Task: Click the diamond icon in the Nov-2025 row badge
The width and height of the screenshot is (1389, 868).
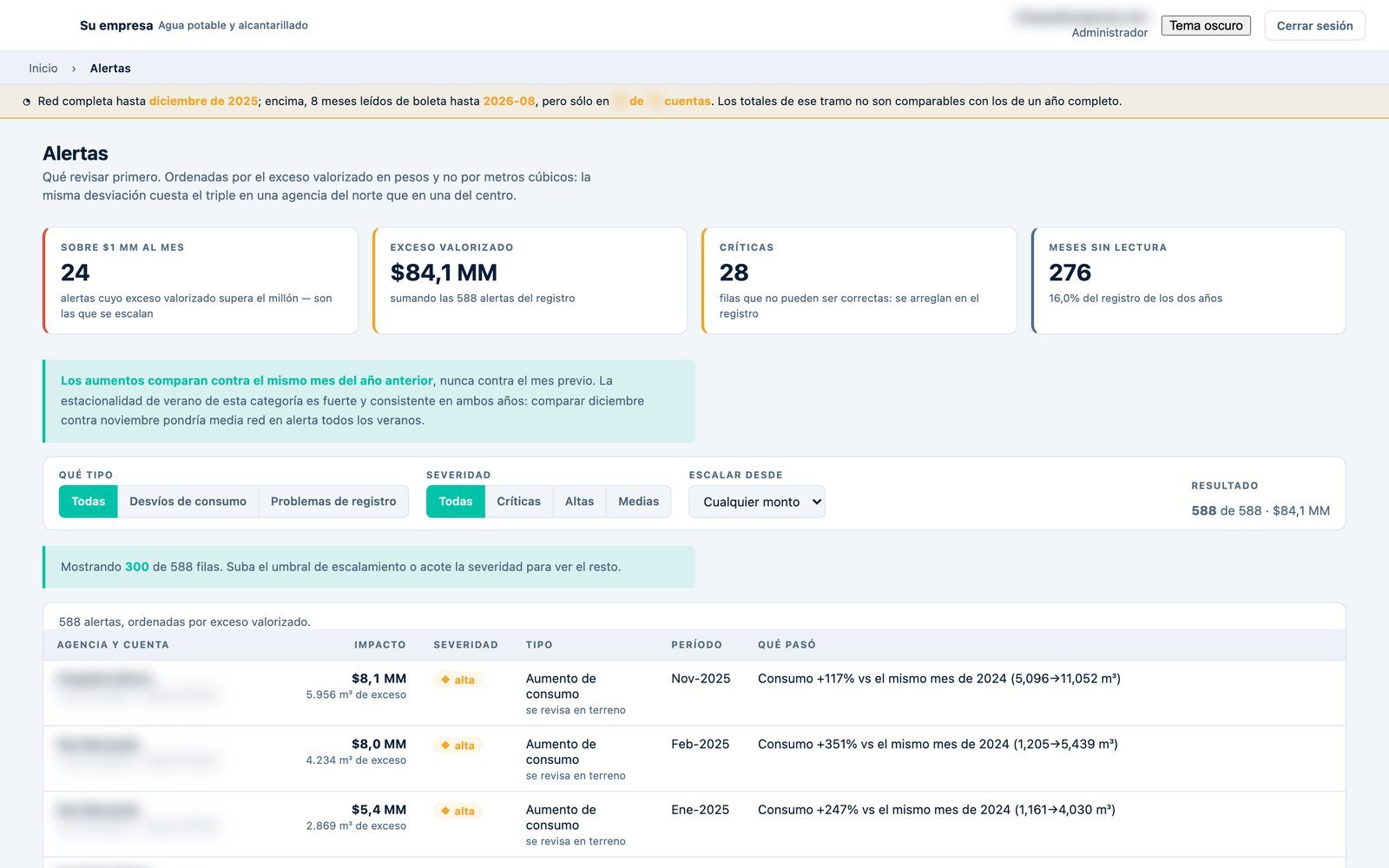Action: click(x=445, y=680)
